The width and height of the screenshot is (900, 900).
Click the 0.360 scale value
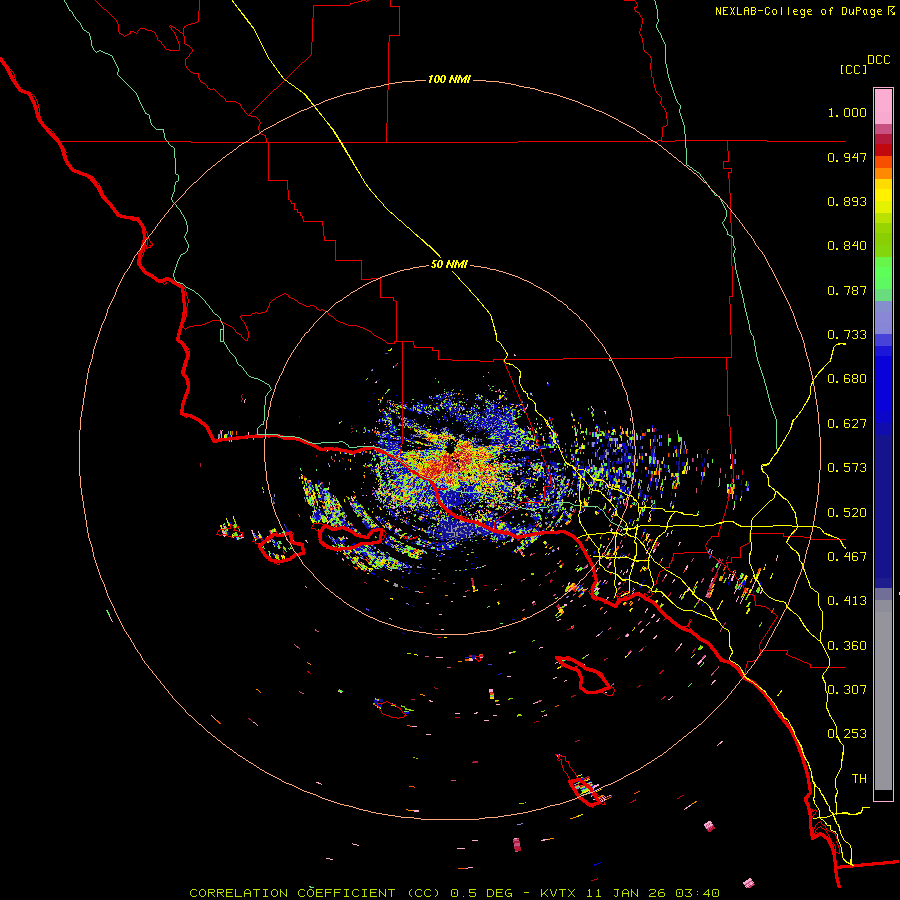pyautogui.click(x=847, y=646)
